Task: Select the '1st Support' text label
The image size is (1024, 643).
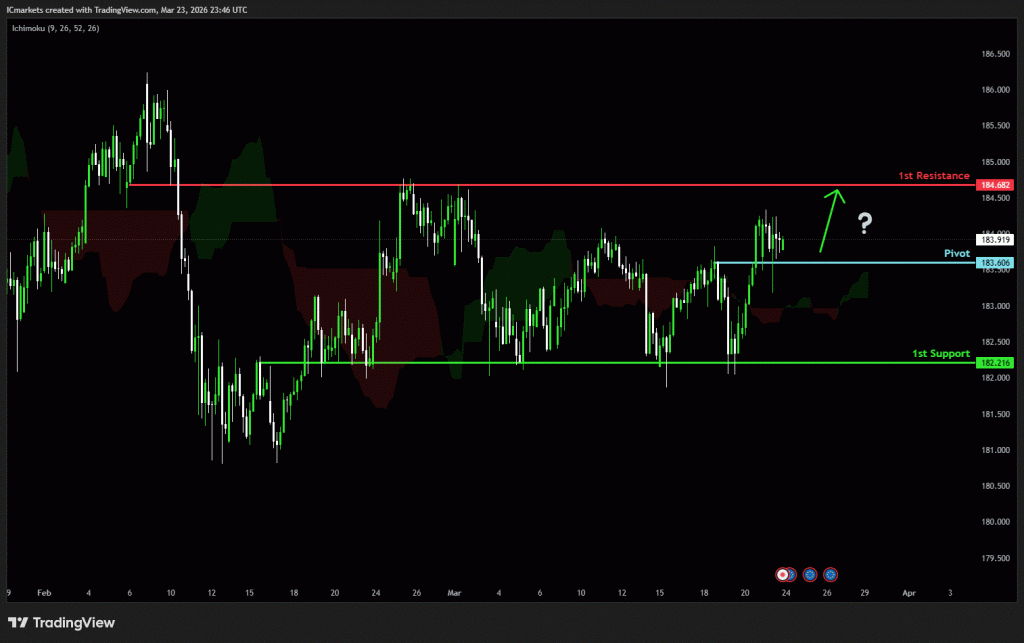Action: point(940,354)
